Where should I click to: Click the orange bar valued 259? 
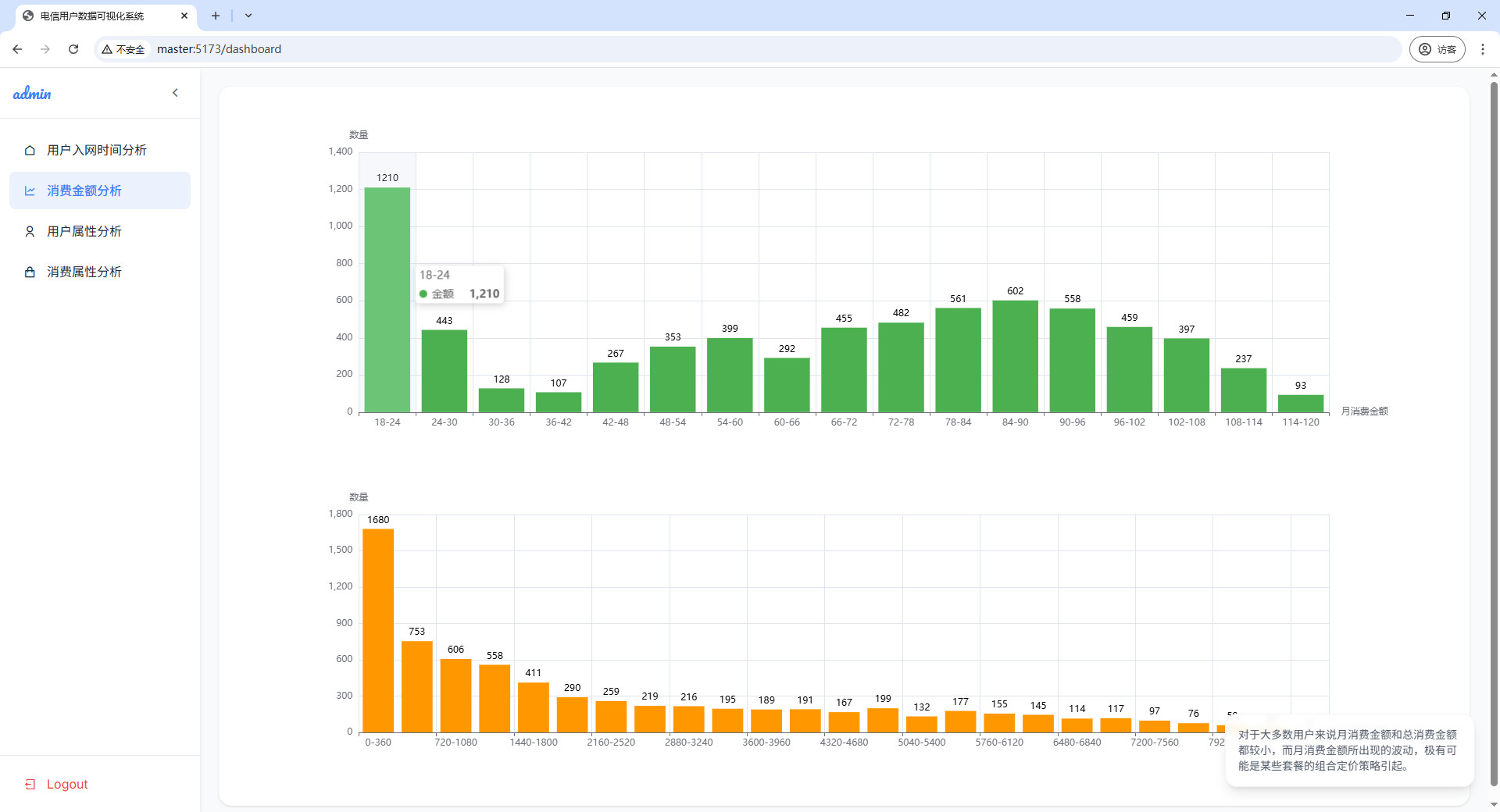pos(611,717)
